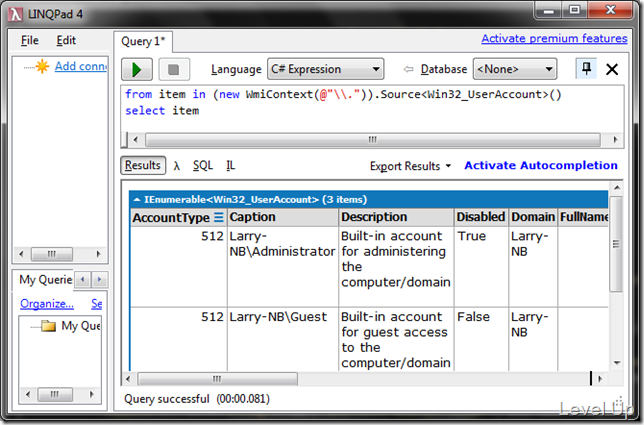Switch to the IL tab
Screen dimensions: 644x425
click(x=230, y=165)
